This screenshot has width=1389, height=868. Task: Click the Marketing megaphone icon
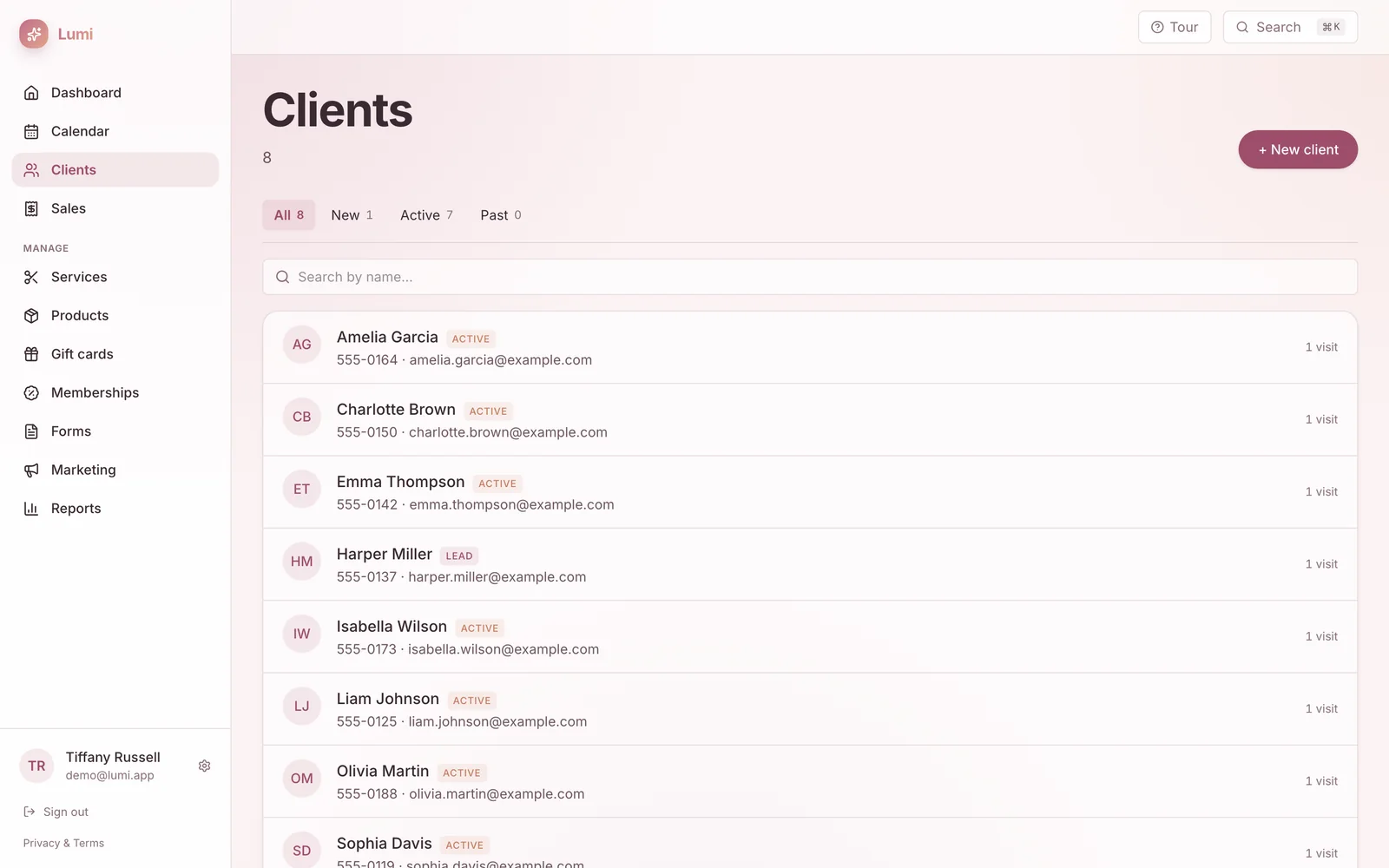31,470
